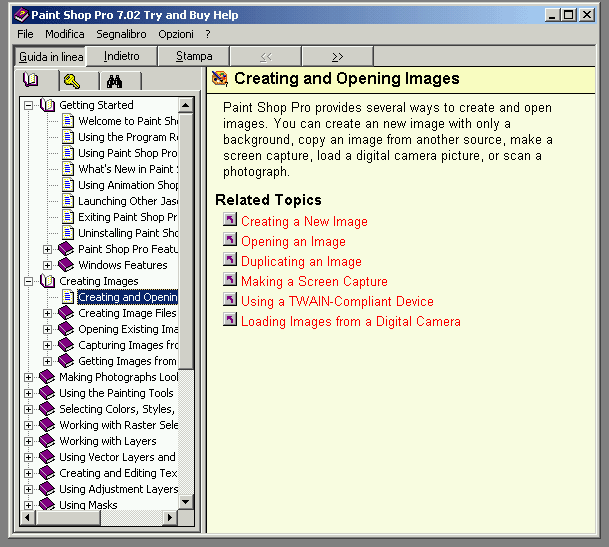The width and height of the screenshot is (609, 547).
Task: Click the page icon next to Using the Program
Action: [68, 137]
